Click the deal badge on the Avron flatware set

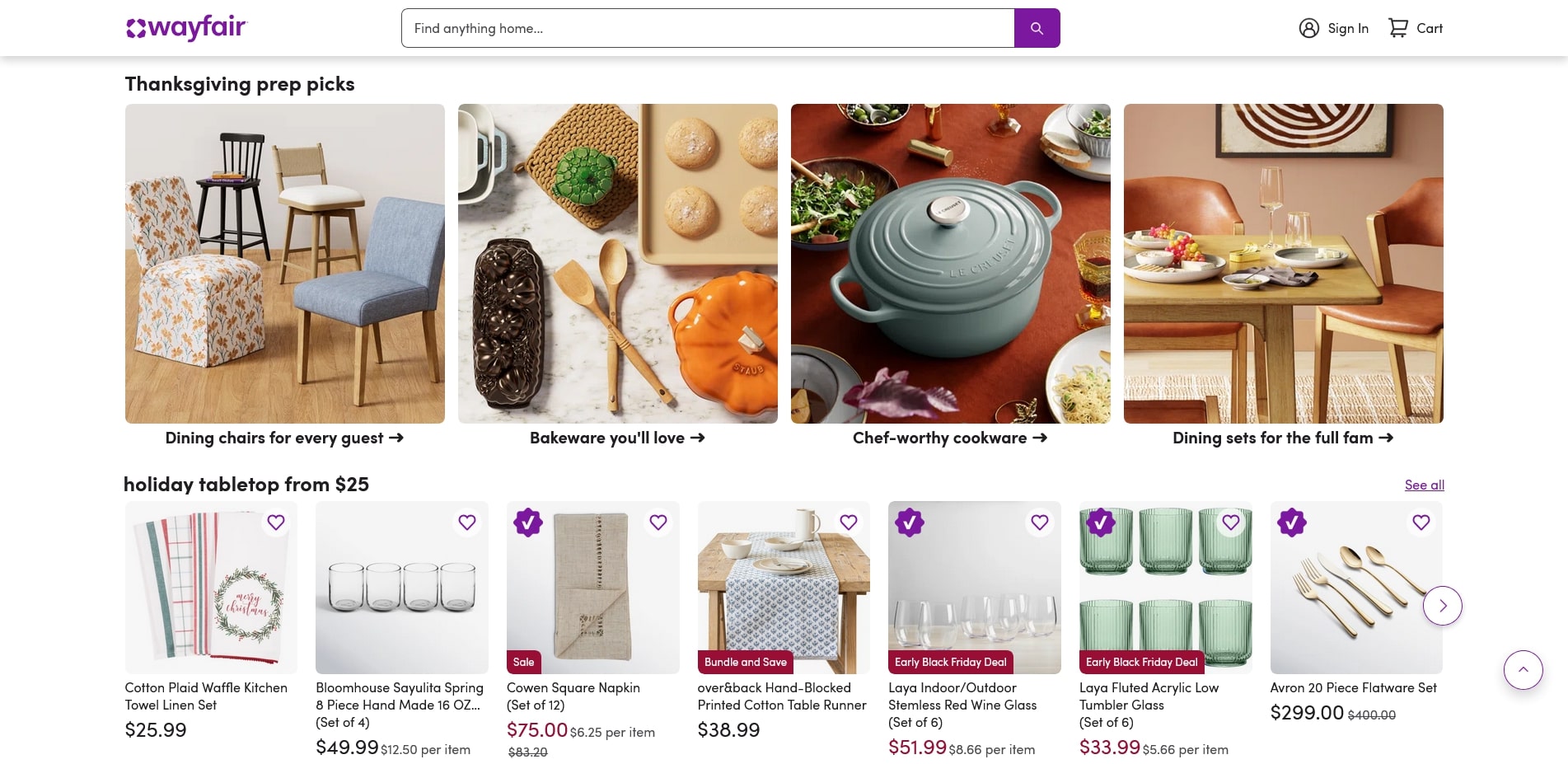[x=1291, y=523]
